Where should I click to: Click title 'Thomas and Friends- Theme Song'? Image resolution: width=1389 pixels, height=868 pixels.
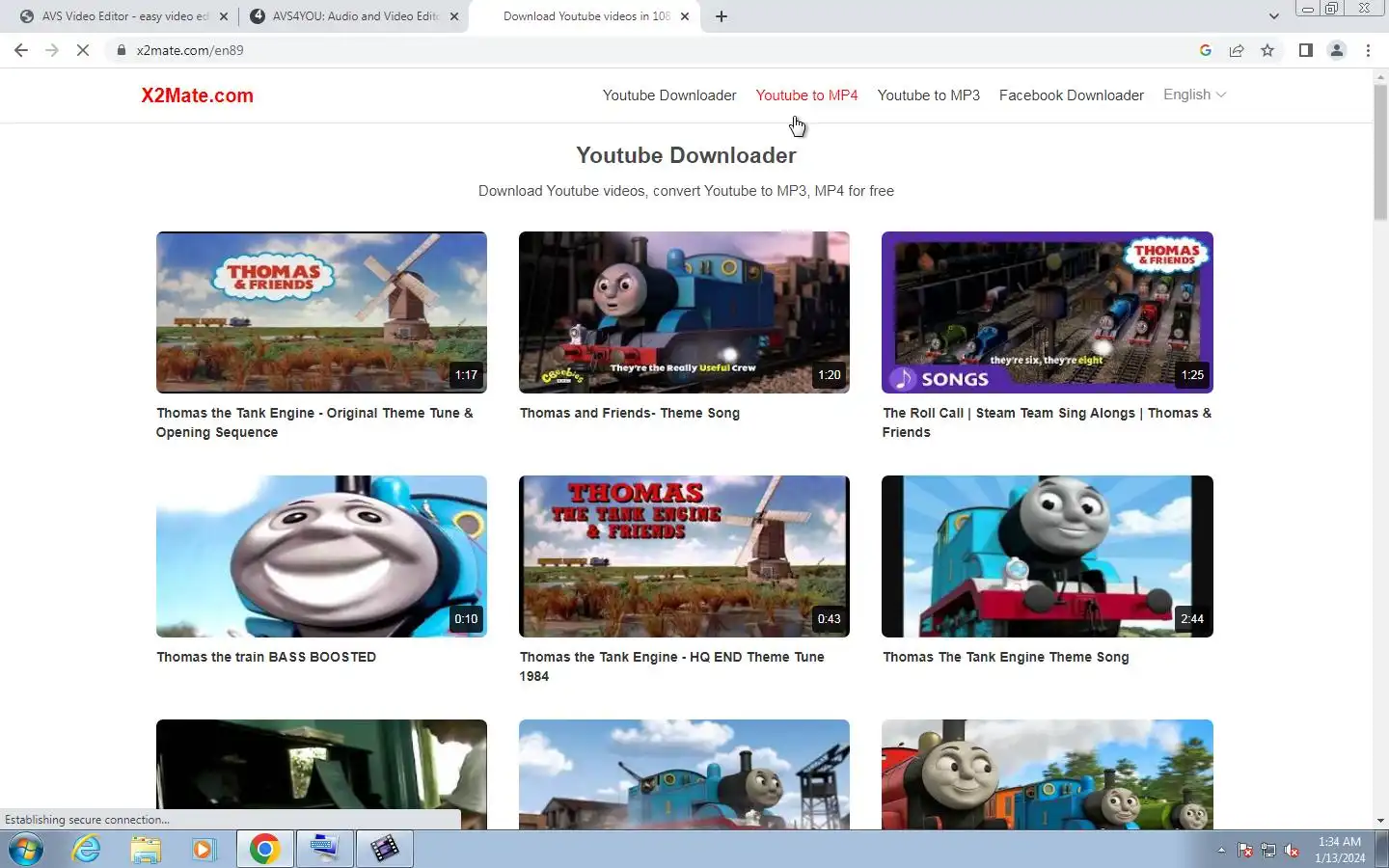pos(630,413)
